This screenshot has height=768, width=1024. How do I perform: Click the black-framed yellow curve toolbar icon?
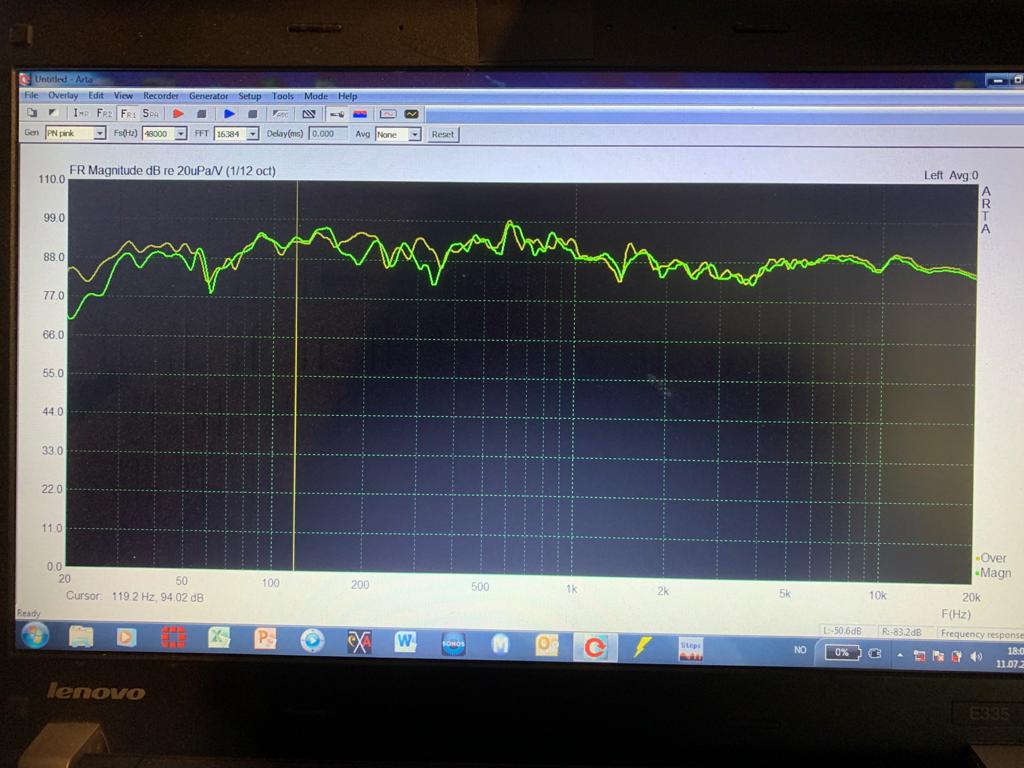pyautogui.click(x=411, y=114)
